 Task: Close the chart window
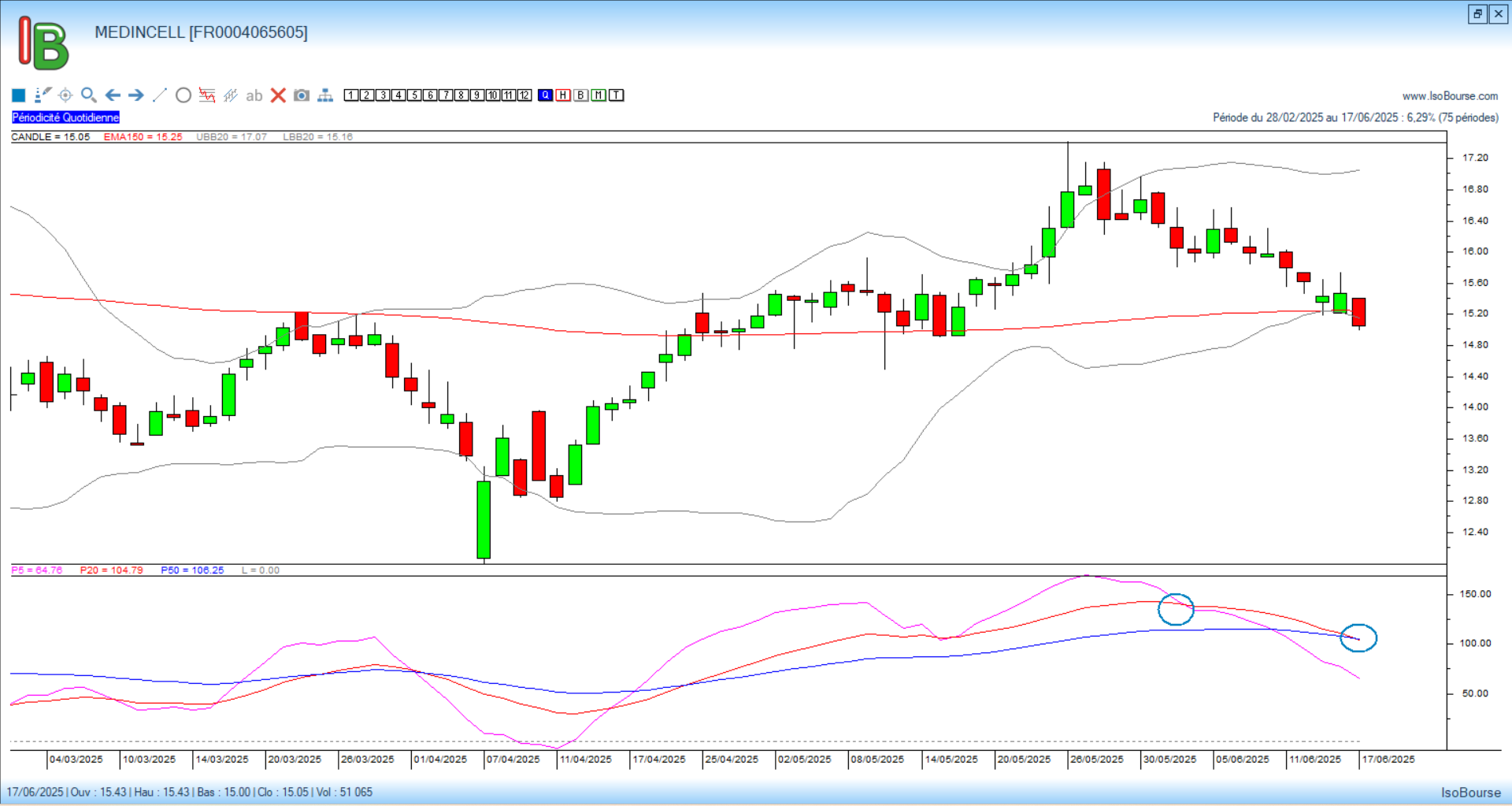point(1499,13)
